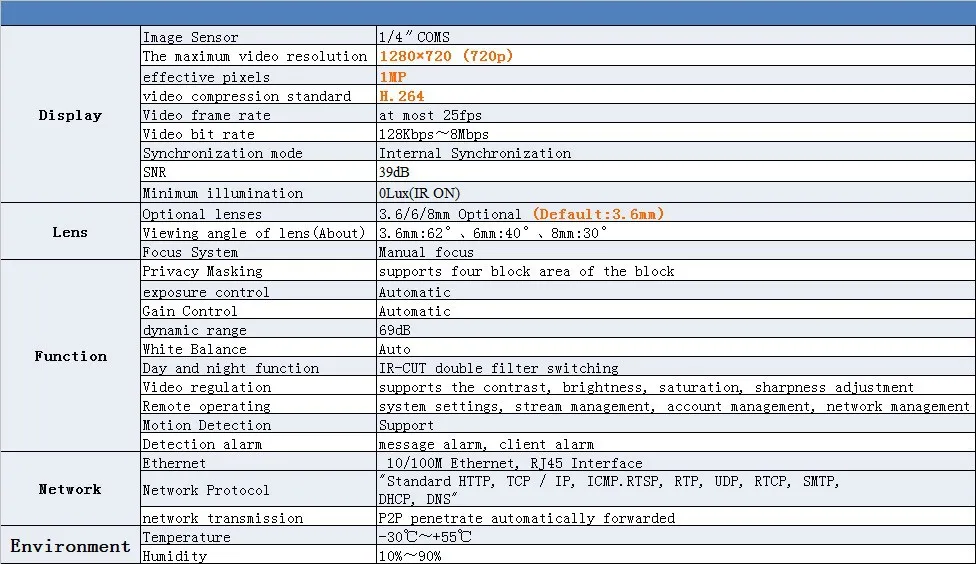Select the Optional lenses label
Screen dimensions: 976x564
click(x=202, y=214)
